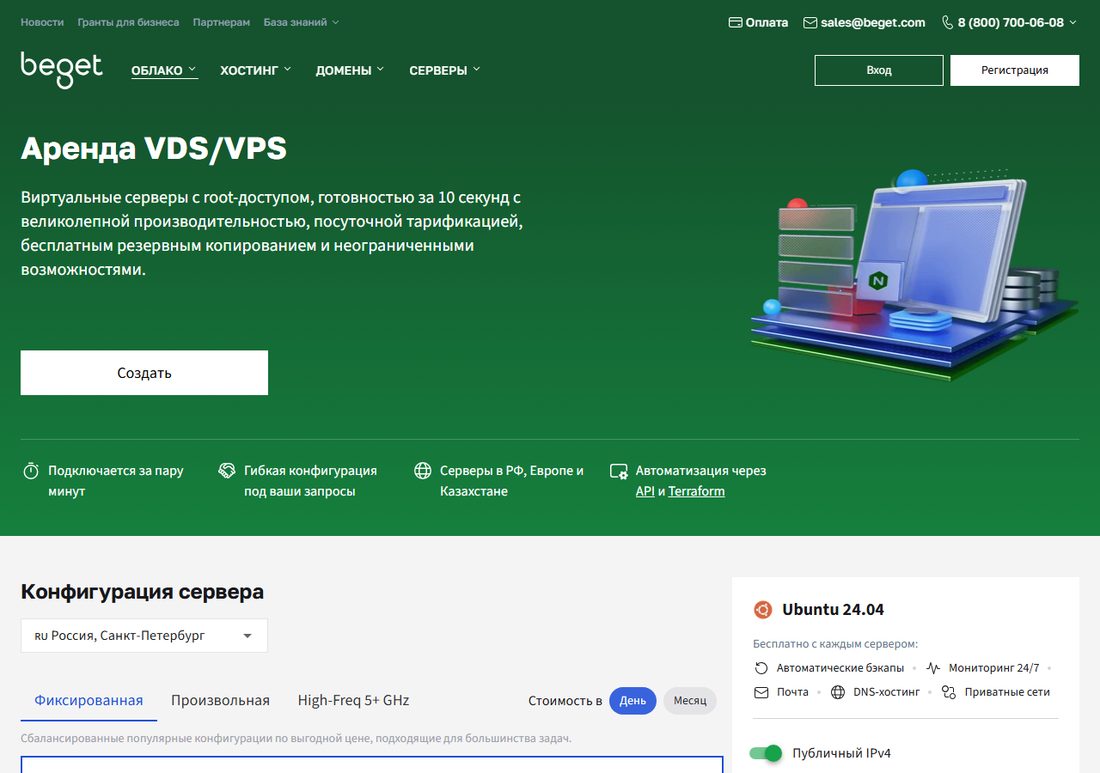
Task: Click the 'Публичный IPv4' label
Action: [x=841, y=753]
